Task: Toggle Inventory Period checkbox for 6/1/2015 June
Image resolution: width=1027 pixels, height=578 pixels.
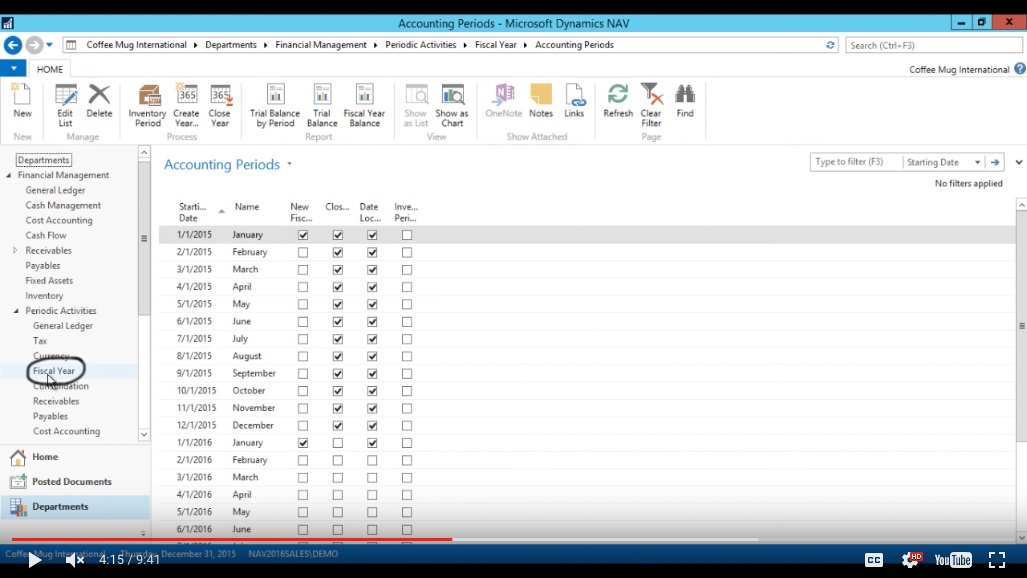Action: pyautogui.click(x=407, y=322)
